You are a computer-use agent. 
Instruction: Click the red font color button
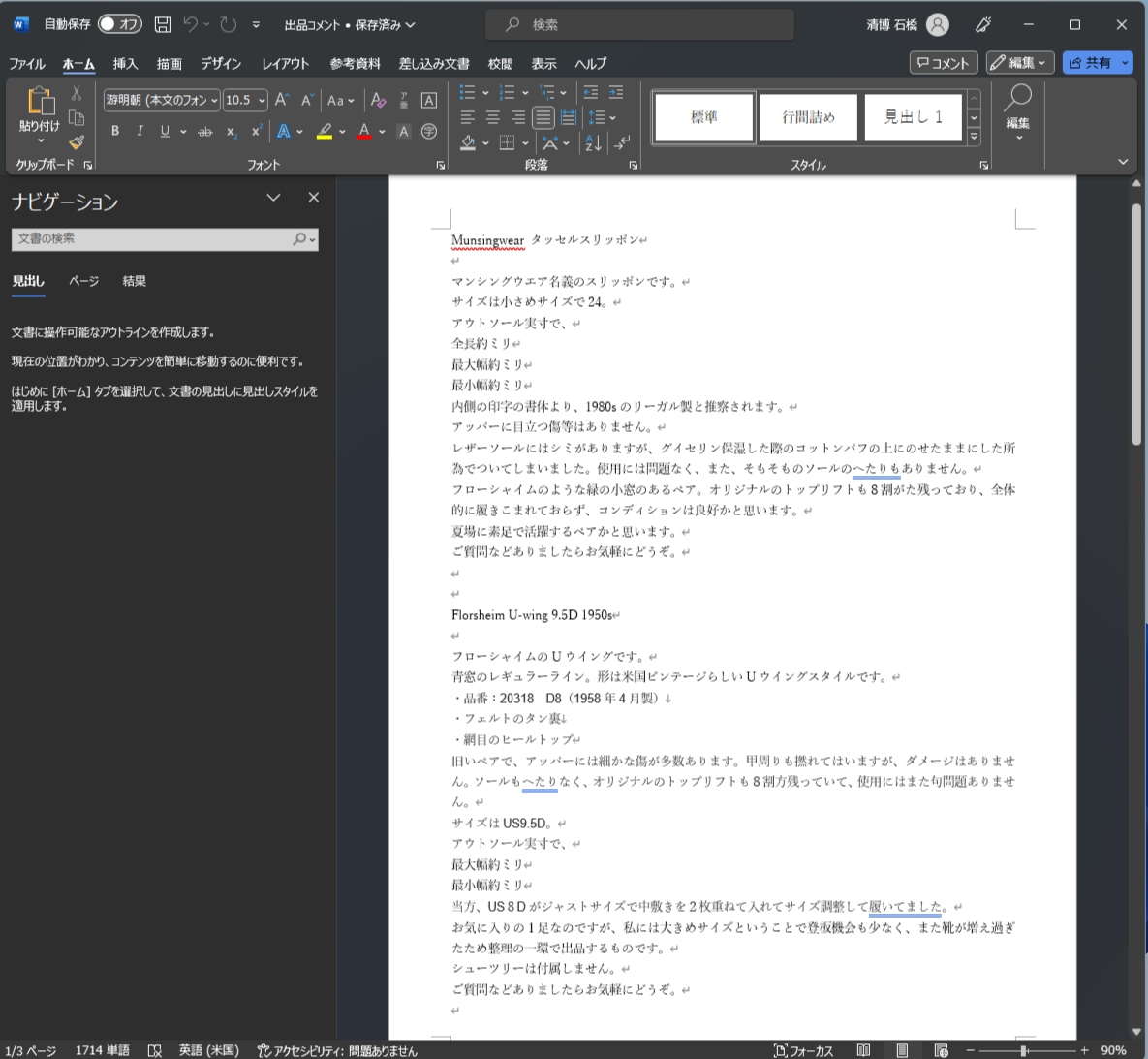pos(364,132)
